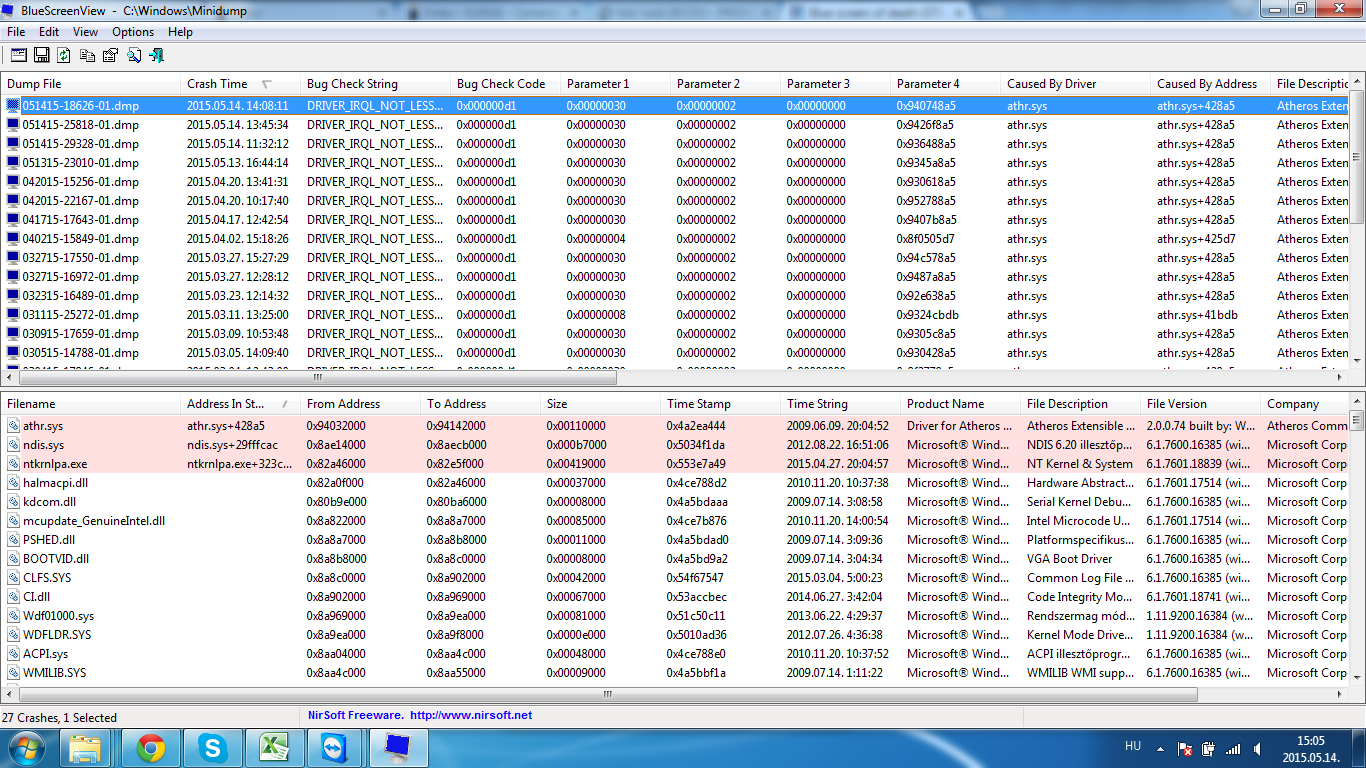
Task: Click address cell athr.sys+41bdb
Action: pos(1196,315)
